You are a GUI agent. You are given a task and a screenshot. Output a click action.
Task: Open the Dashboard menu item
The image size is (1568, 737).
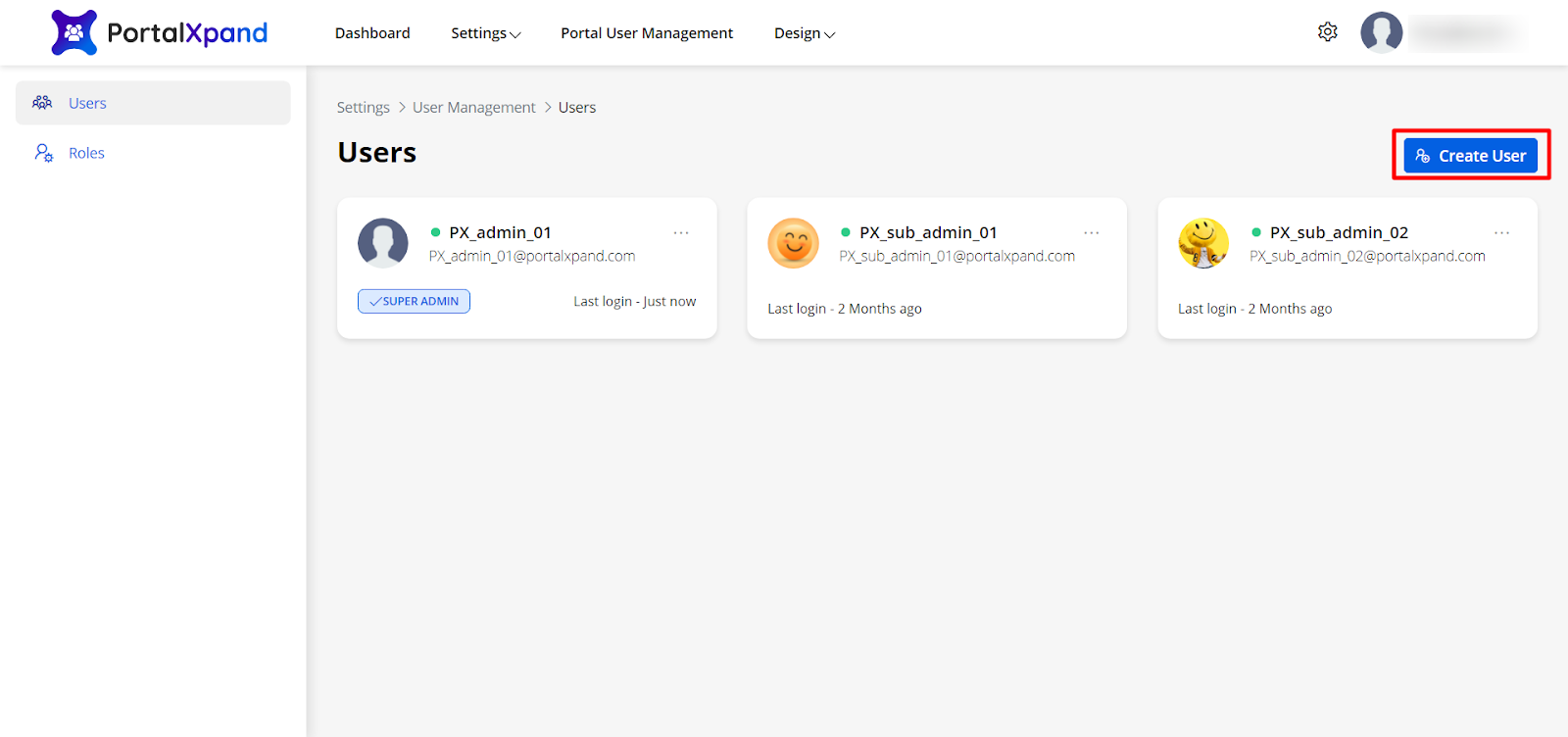click(372, 33)
